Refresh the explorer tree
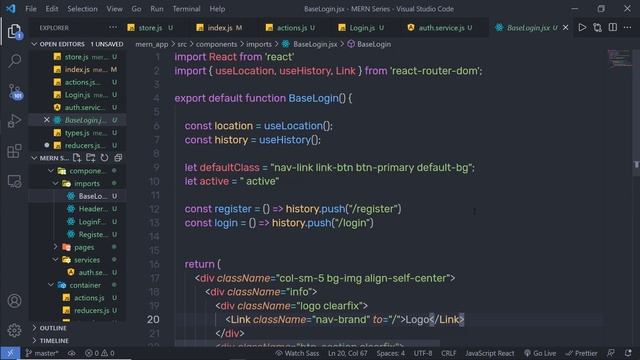The image size is (640, 360). point(104,158)
